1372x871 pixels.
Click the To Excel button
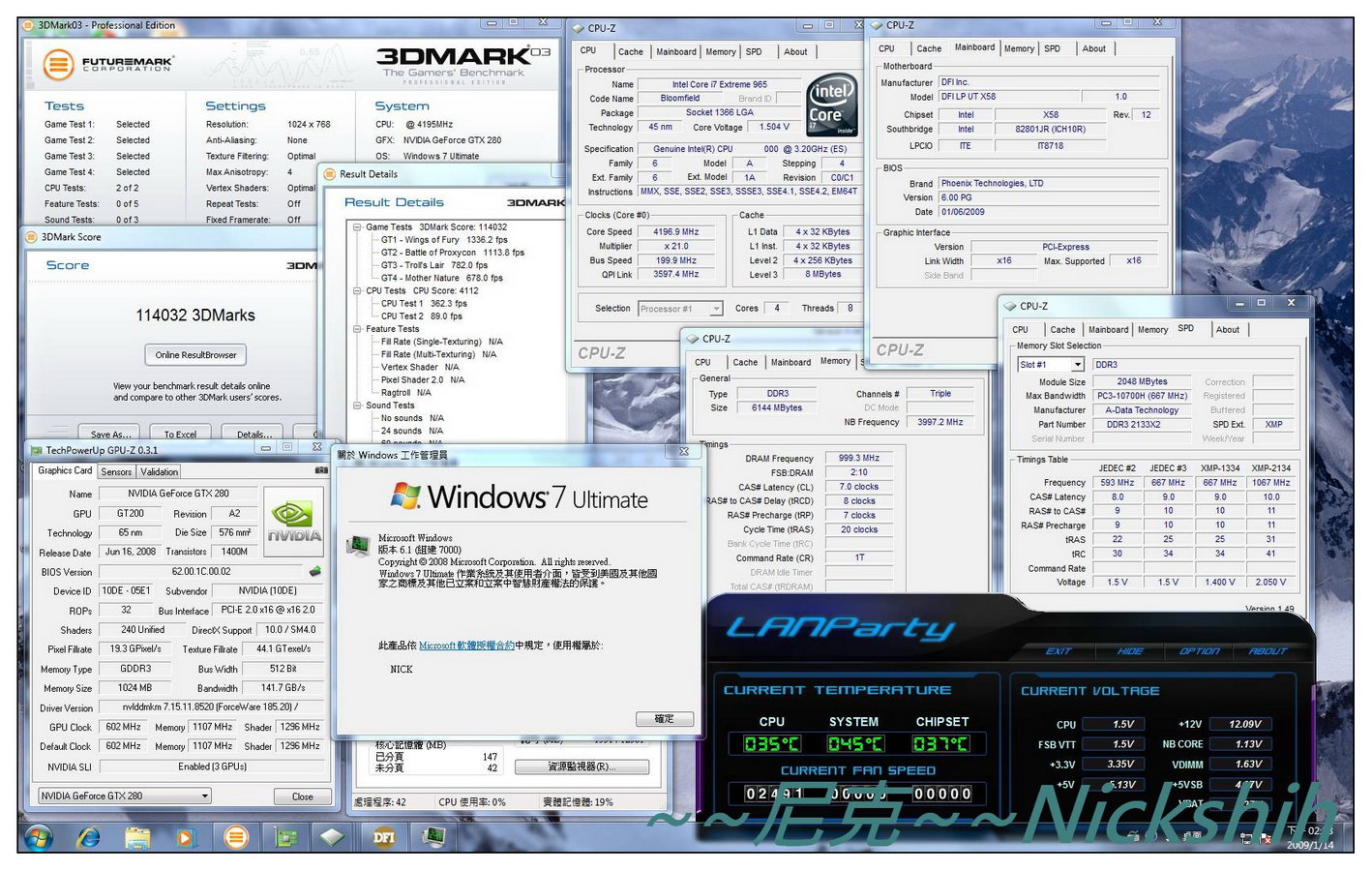coord(180,435)
